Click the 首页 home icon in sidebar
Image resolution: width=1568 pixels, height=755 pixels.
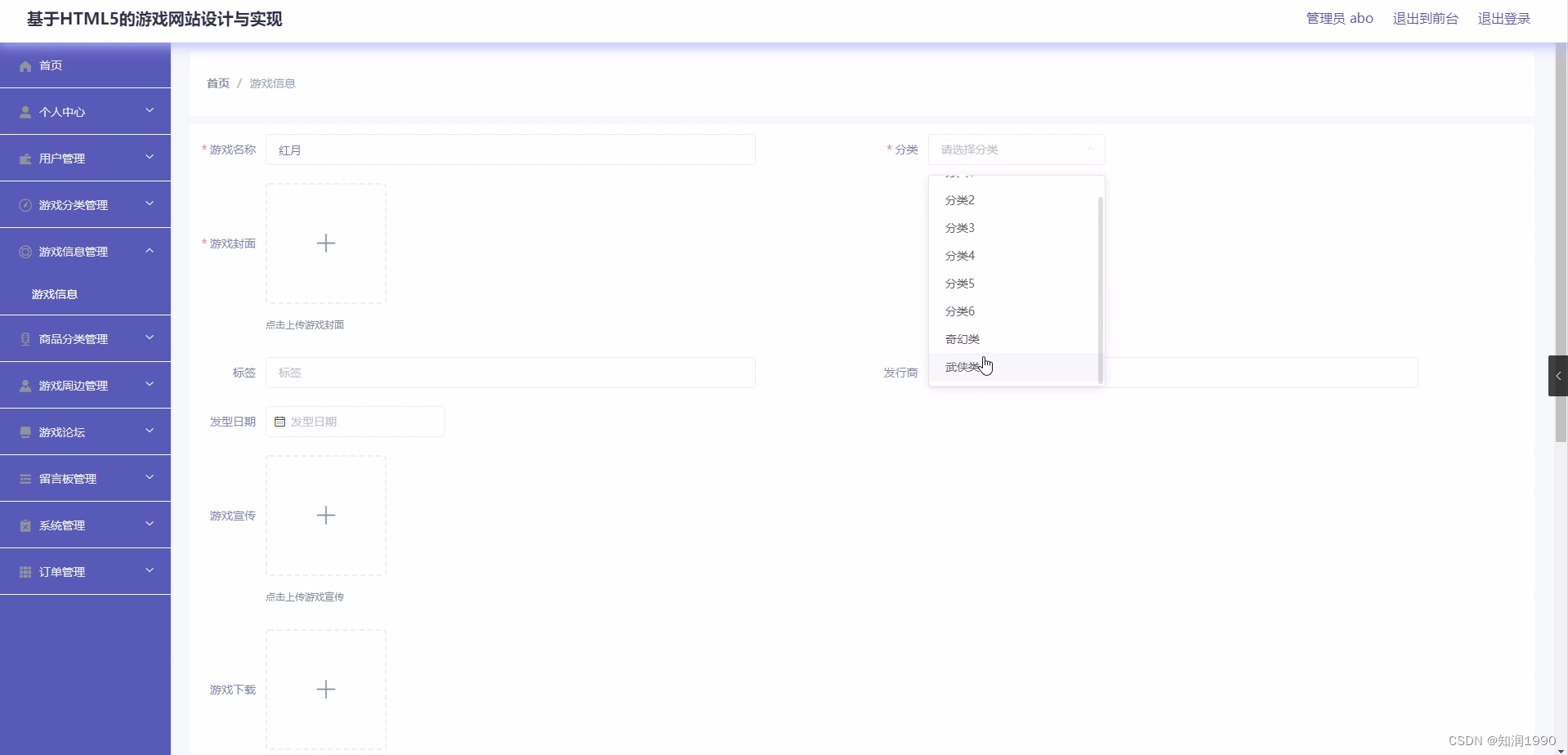pyautogui.click(x=25, y=65)
